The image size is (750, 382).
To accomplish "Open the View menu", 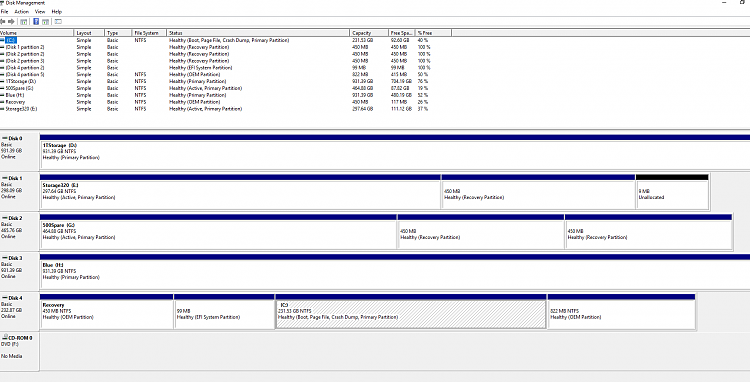I will [x=40, y=11].
